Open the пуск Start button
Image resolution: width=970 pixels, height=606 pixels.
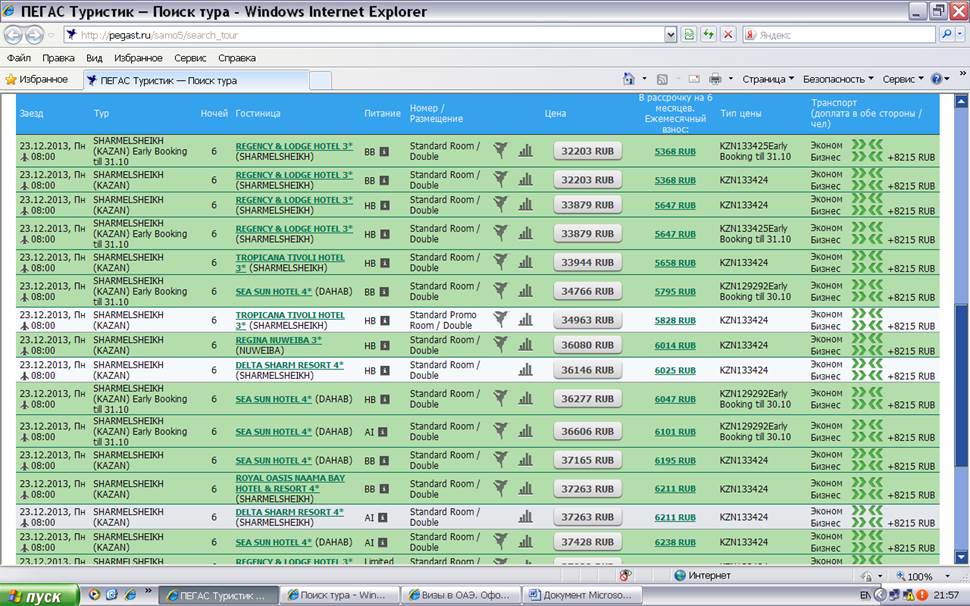pos(40,595)
